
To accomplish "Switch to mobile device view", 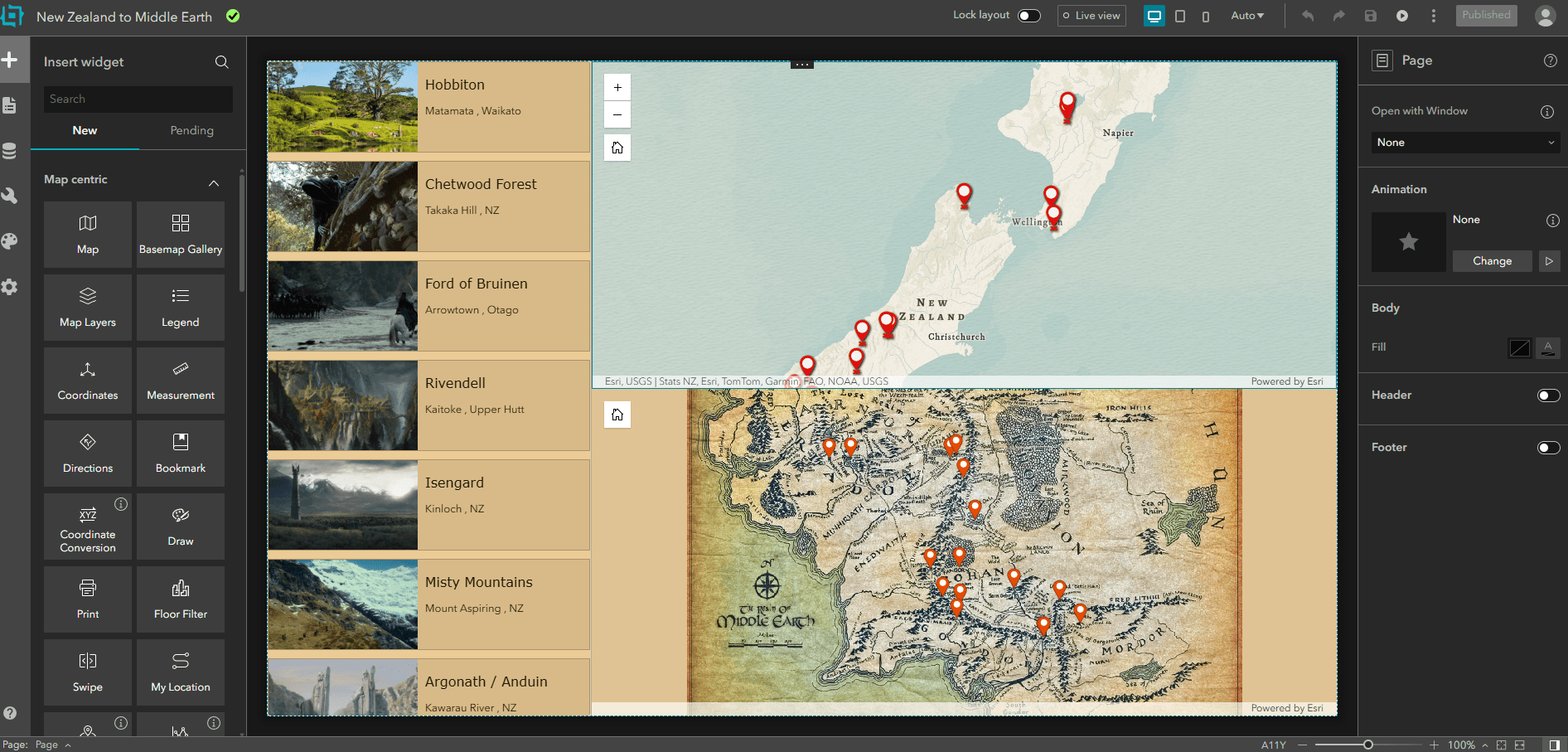I will pyautogui.click(x=1206, y=16).
